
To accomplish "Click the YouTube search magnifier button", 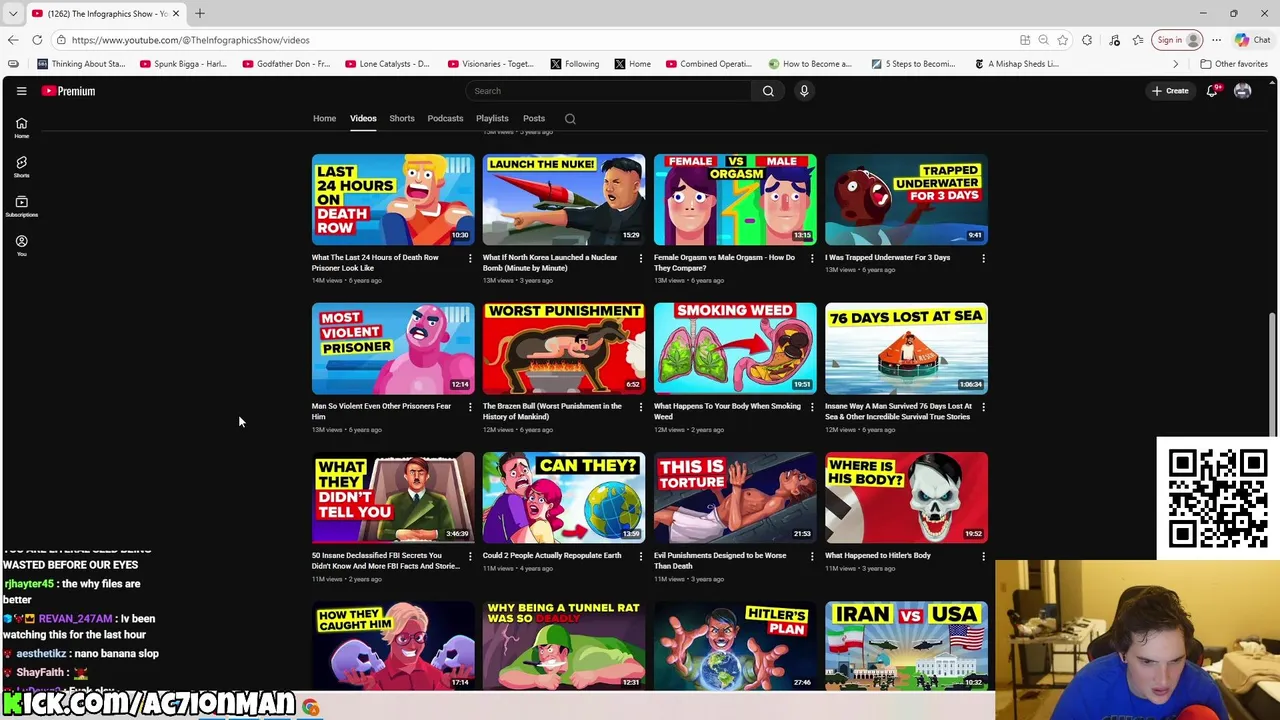I will [768, 91].
